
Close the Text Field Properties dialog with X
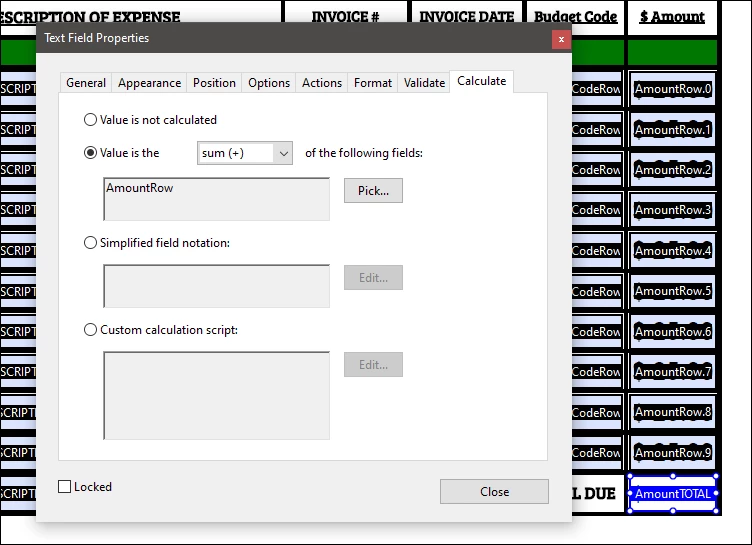561,39
